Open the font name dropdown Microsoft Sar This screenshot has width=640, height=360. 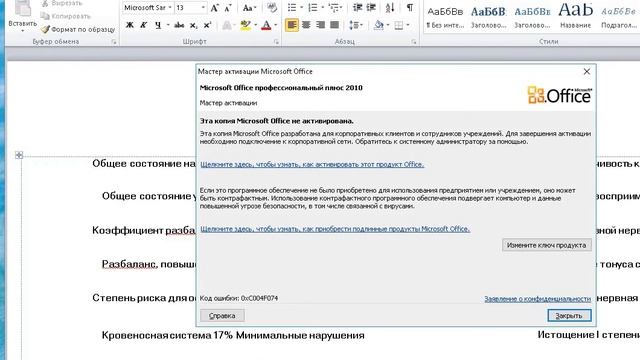pos(170,8)
